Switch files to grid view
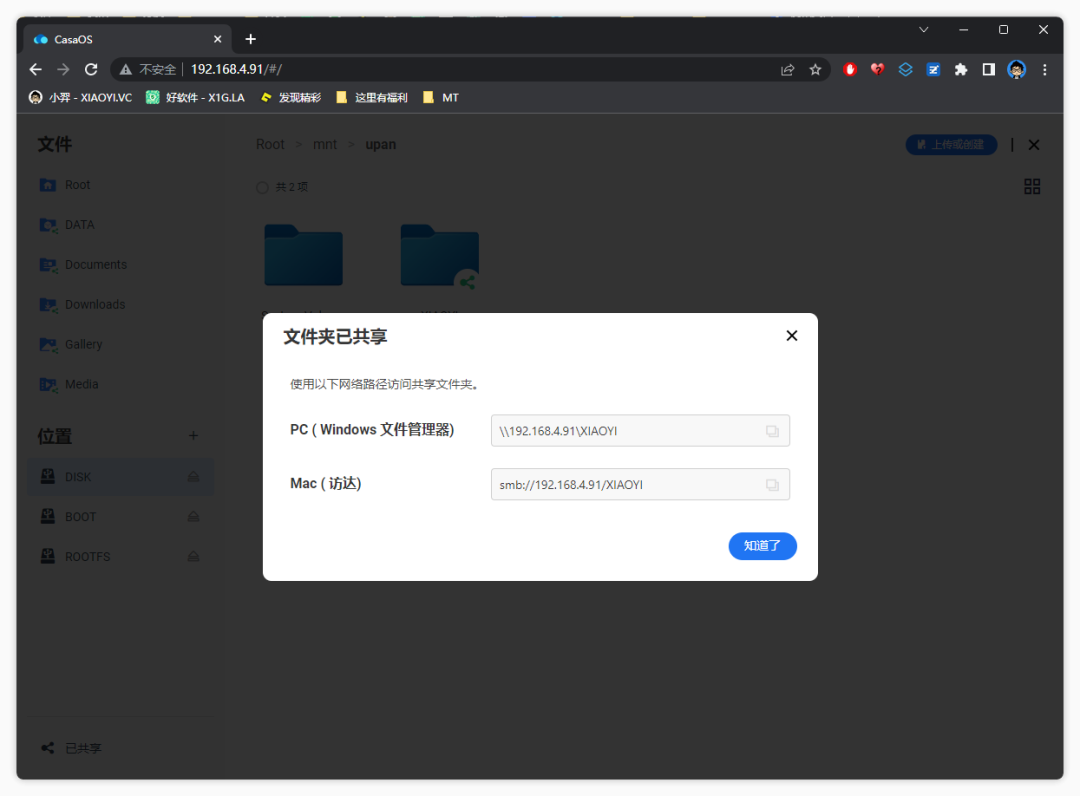This screenshot has height=796, width=1080. click(x=1032, y=187)
